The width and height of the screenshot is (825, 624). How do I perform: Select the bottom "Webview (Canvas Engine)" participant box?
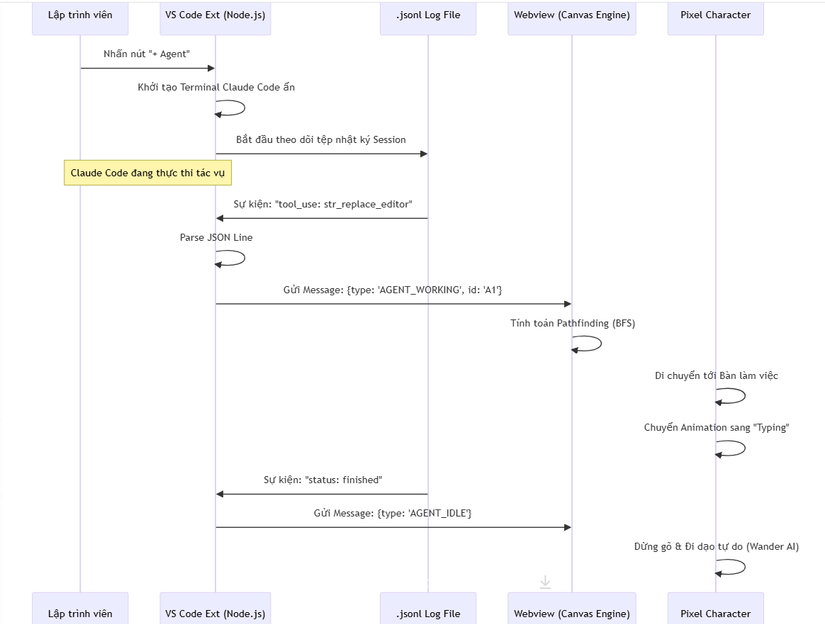click(571, 612)
